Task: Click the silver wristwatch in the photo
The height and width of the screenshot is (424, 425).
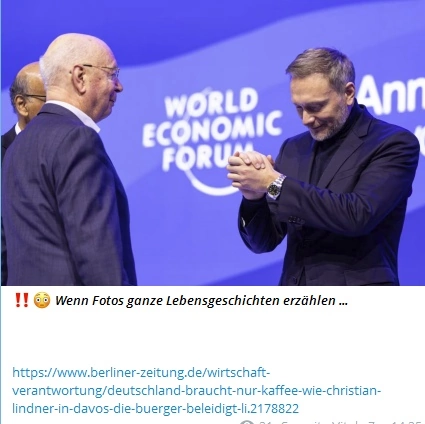Action: [x=276, y=187]
